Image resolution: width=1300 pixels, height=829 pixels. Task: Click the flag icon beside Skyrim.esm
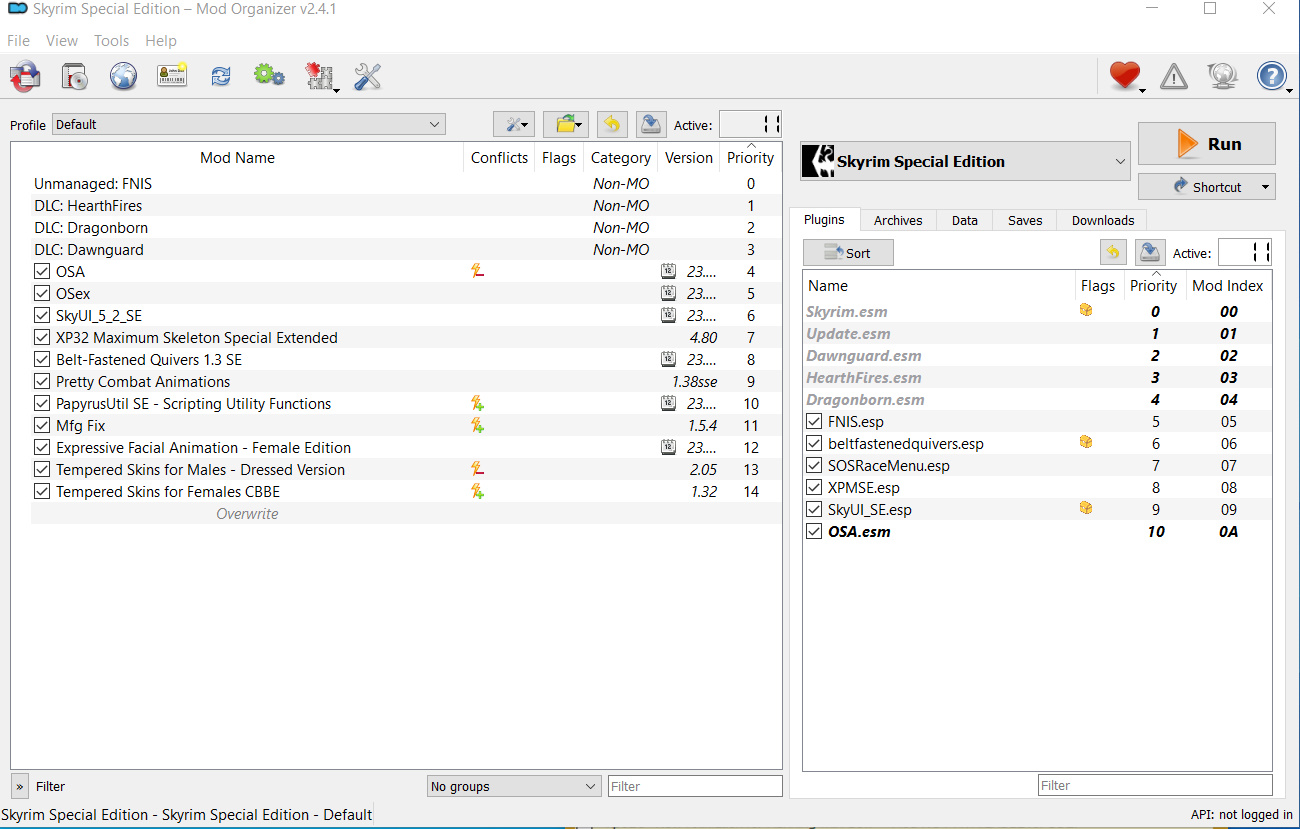[1086, 310]
